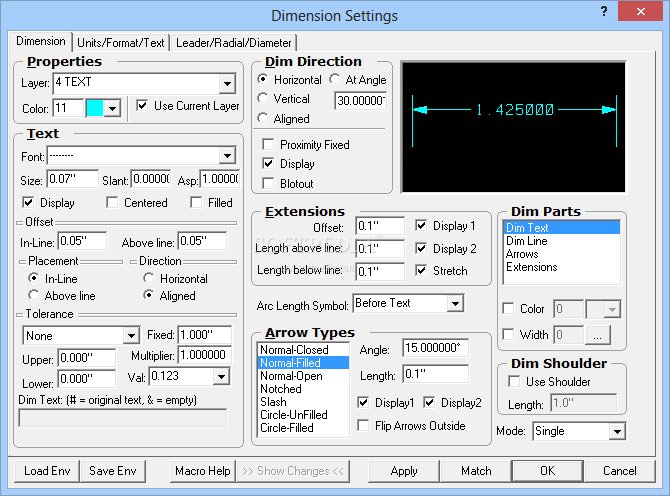670x496 pixels.
Task: Expand the Val dropdown showing 0.123
Action: pyautogui.click(x=221, y=377)
